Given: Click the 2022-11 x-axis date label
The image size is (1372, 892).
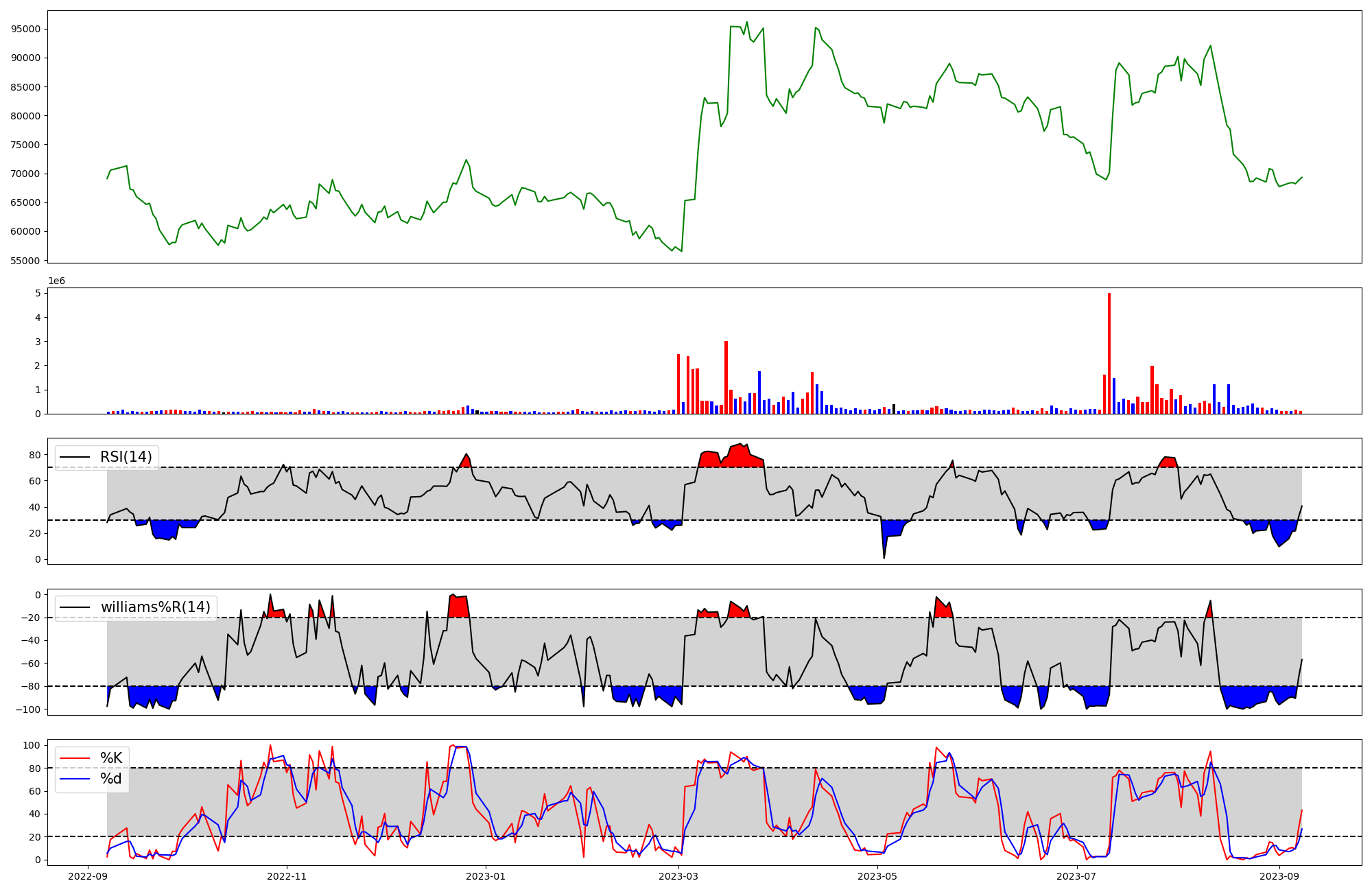Looking at the screenshot, I should 286,876.
